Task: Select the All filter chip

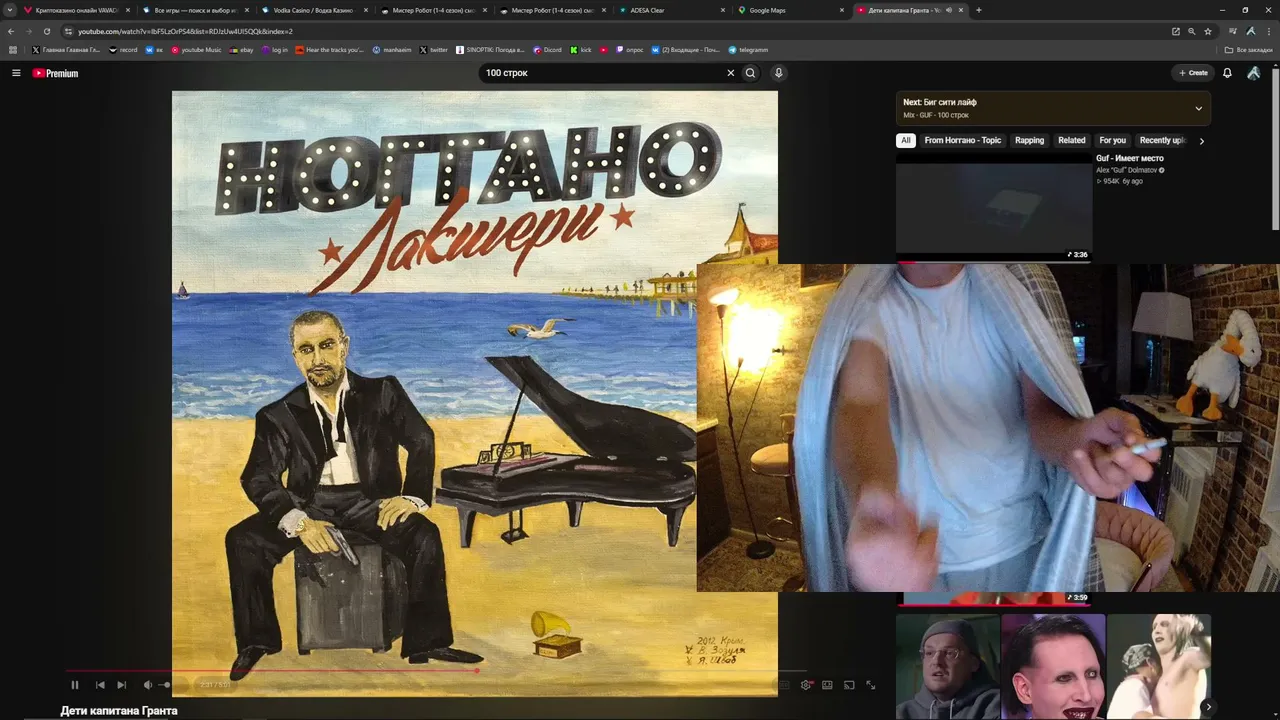Action: click(905, 141)
